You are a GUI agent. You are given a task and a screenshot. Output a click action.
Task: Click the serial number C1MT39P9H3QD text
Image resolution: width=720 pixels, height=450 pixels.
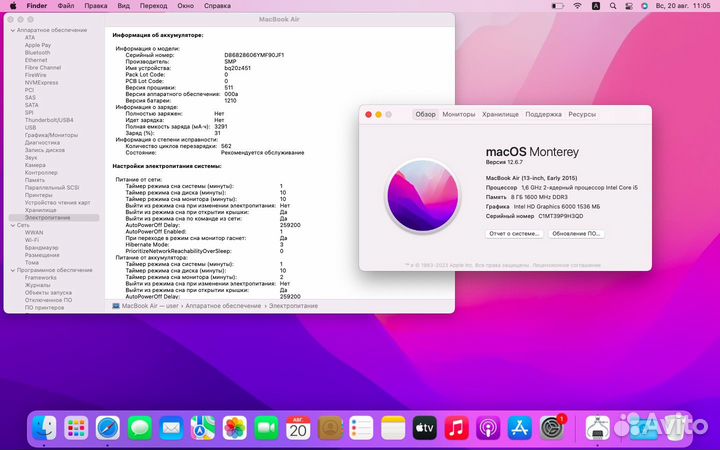click(x=561, y=216)
